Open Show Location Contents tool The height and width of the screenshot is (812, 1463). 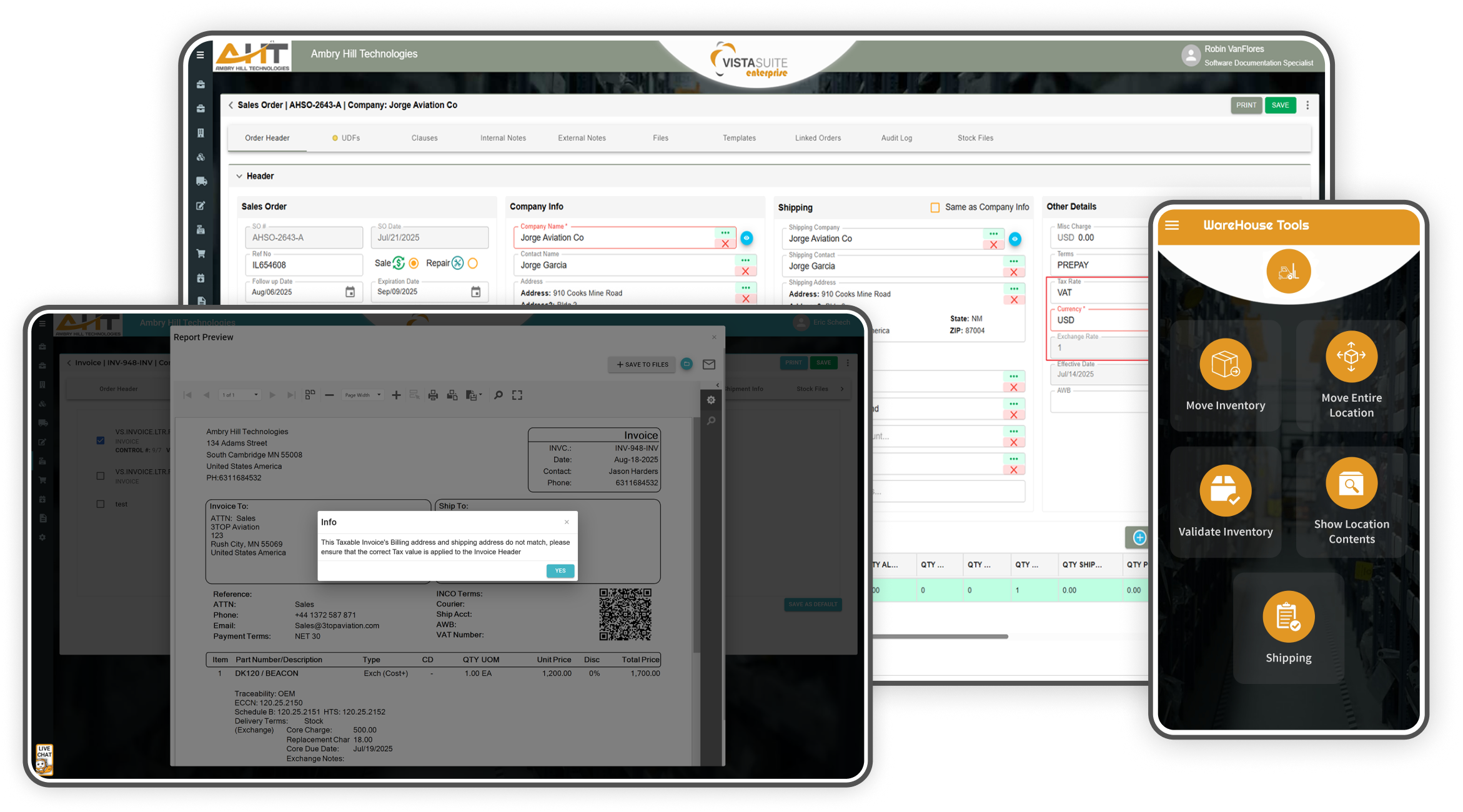point(1351,484)
